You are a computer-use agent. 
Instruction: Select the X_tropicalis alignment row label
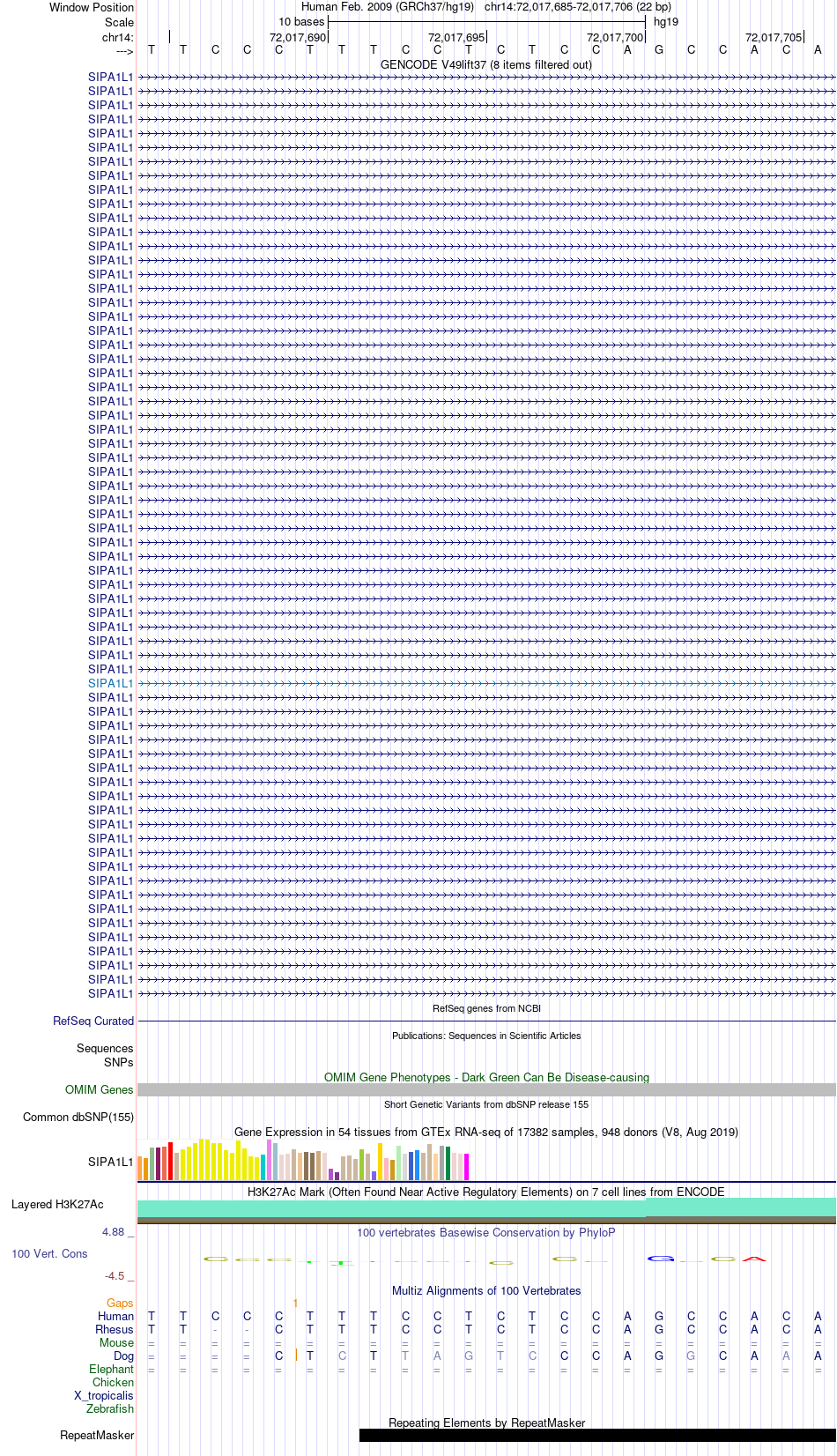coord(104,1395)
